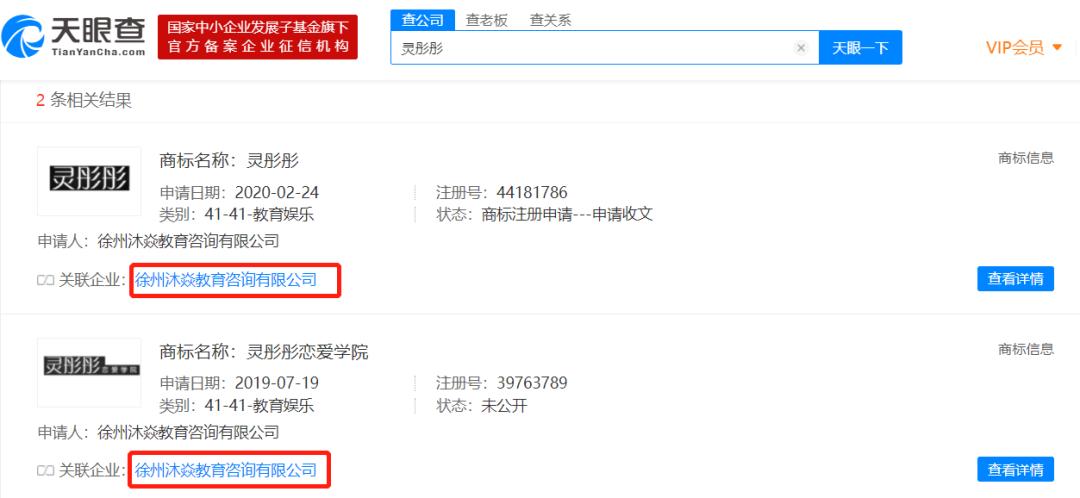
Task: Click the 天眼一下 search button
Action: [860, 48]
